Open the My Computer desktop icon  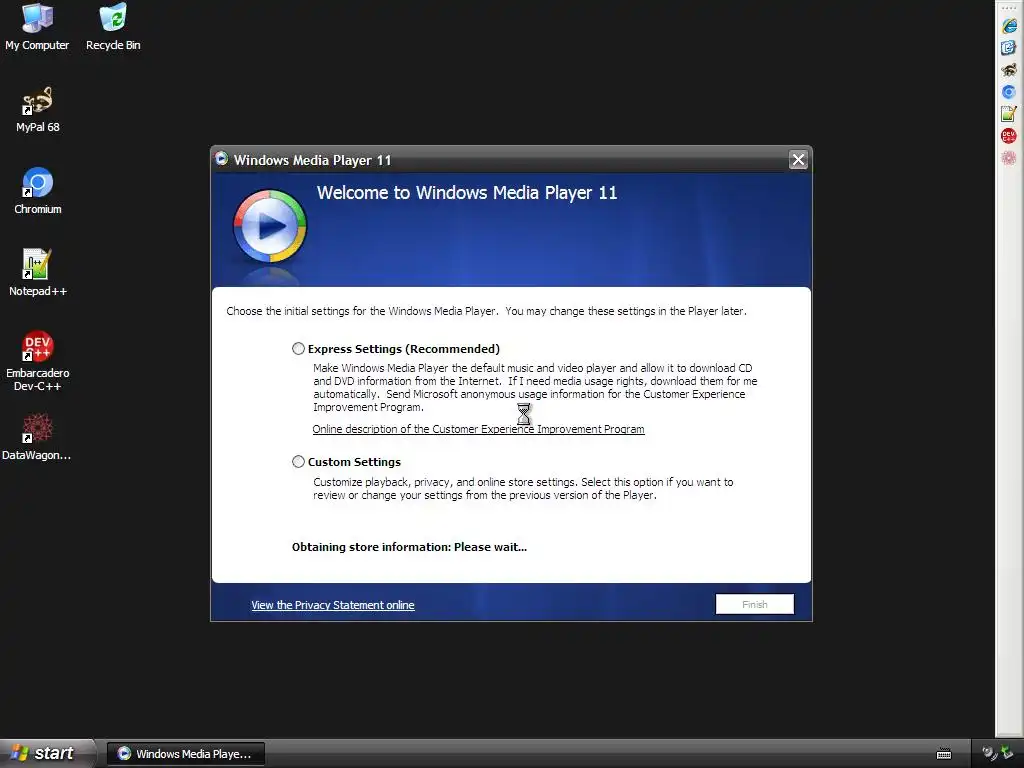[37, 26]
